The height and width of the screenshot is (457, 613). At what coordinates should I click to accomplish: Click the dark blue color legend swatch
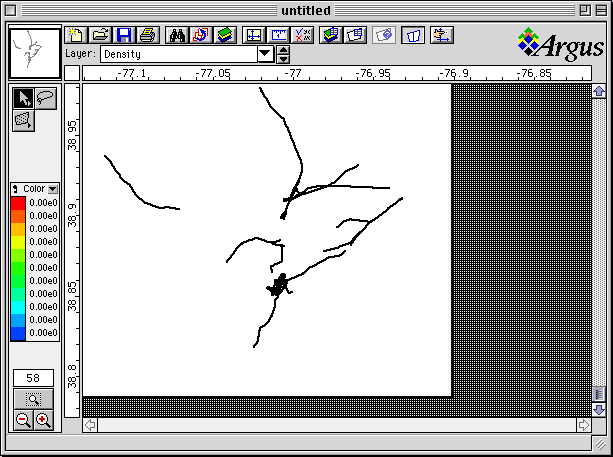tap(18, 333)
